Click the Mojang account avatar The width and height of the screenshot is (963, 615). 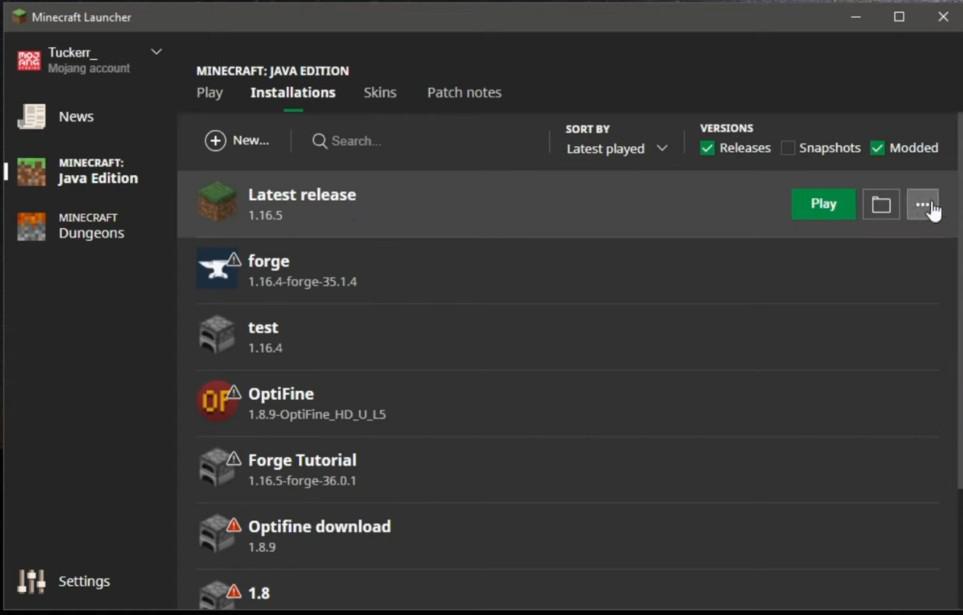click(29, 60)
